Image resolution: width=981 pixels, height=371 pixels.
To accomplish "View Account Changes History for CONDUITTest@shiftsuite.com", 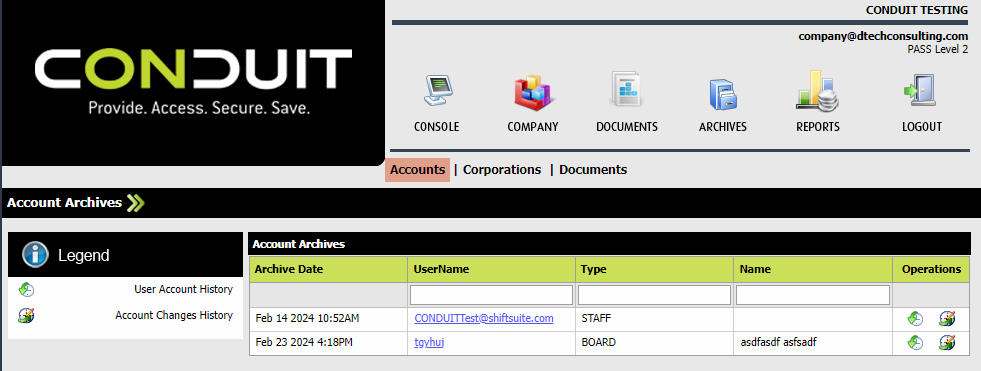I will tap(947, 319).
